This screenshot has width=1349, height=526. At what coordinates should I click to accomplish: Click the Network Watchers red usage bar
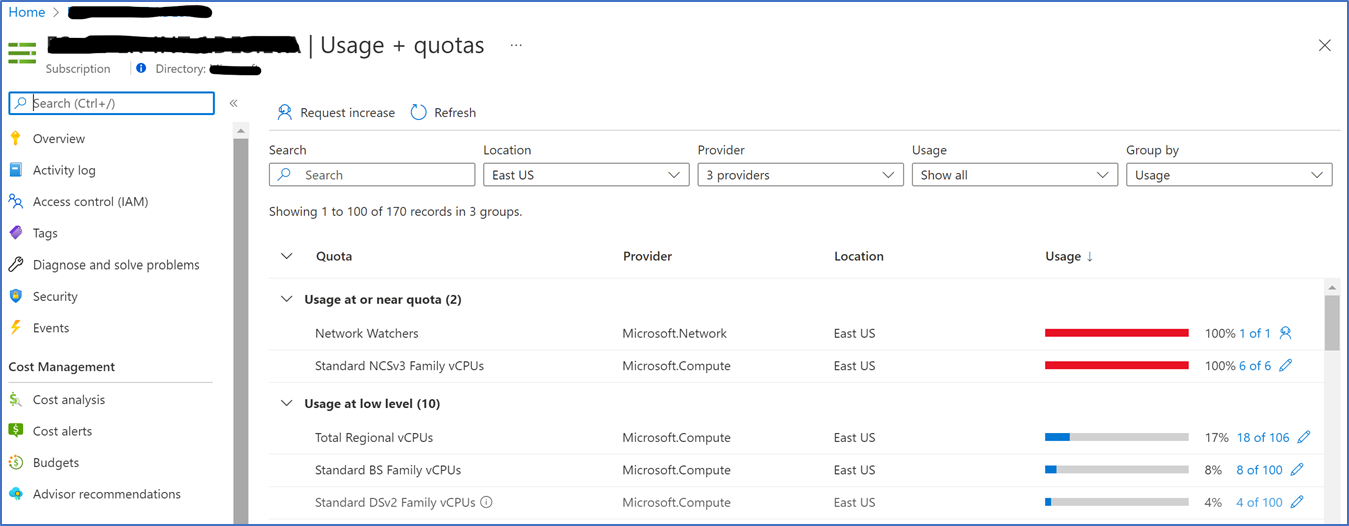1117,333
